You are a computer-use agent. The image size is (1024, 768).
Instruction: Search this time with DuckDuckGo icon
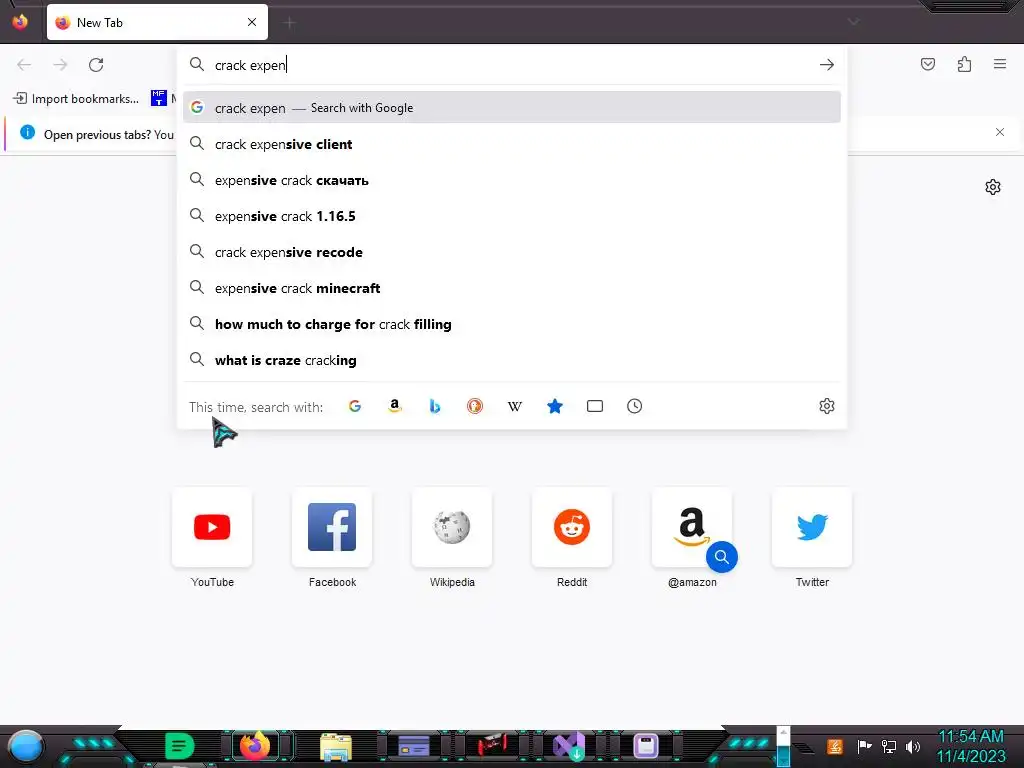[x=475, y=406]
